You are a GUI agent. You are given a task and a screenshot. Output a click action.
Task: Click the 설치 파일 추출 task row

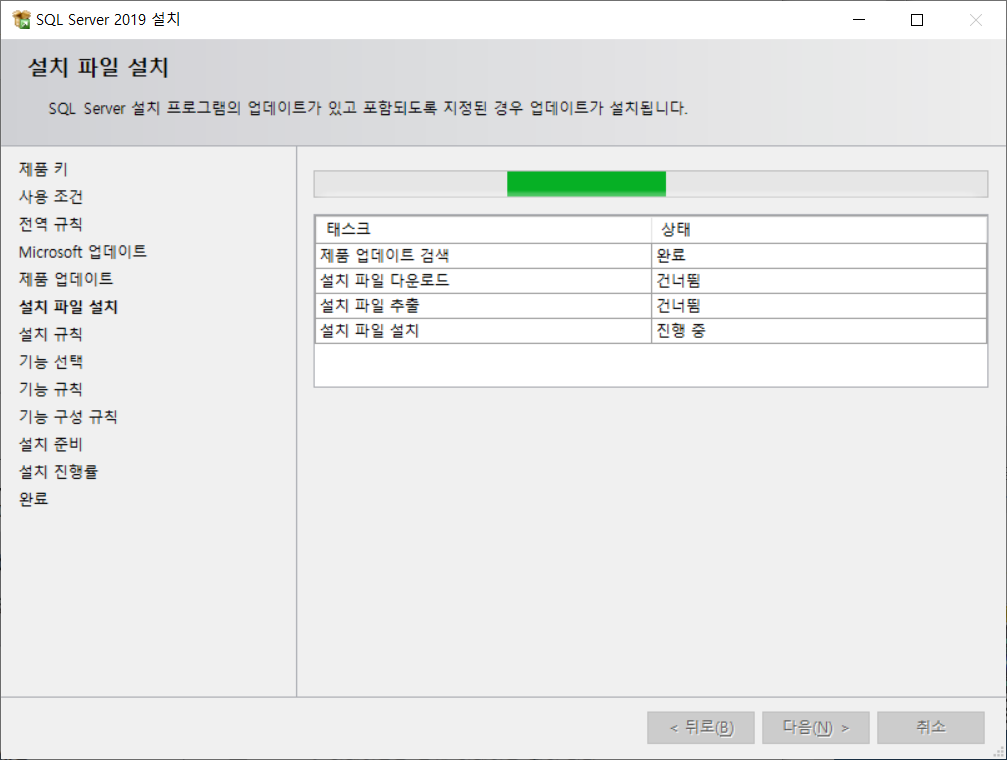point(651,306)
